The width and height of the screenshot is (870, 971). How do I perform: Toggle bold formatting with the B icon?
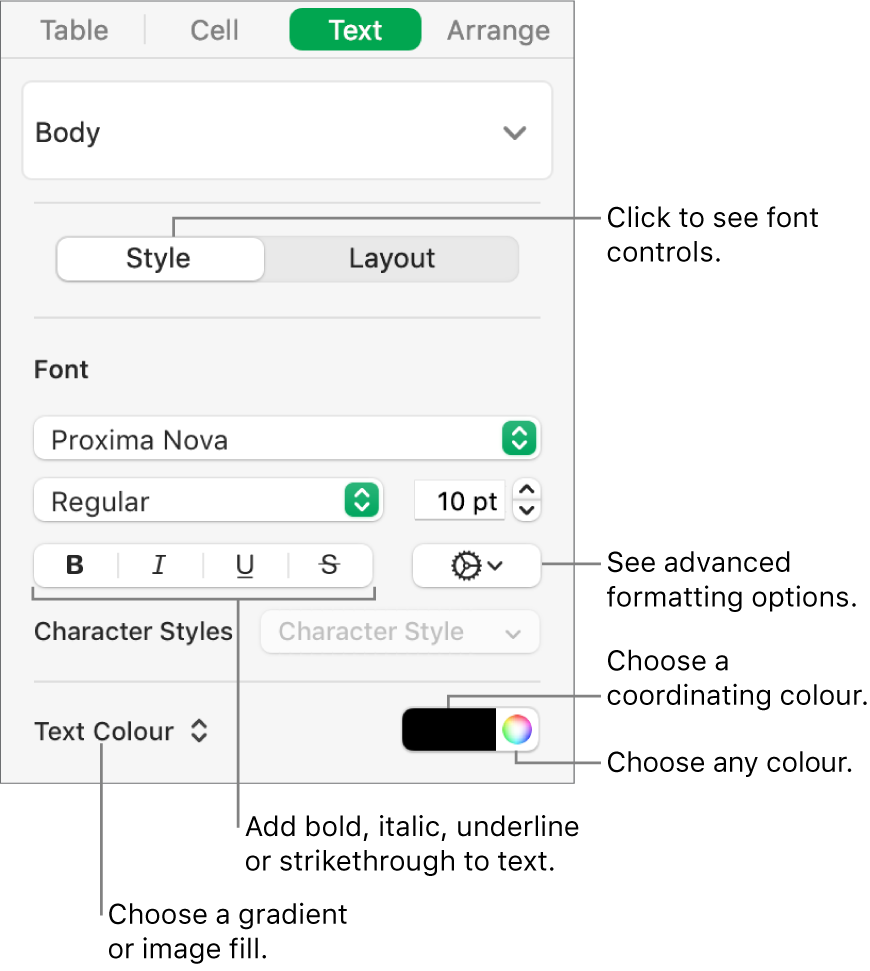(74, 566)
